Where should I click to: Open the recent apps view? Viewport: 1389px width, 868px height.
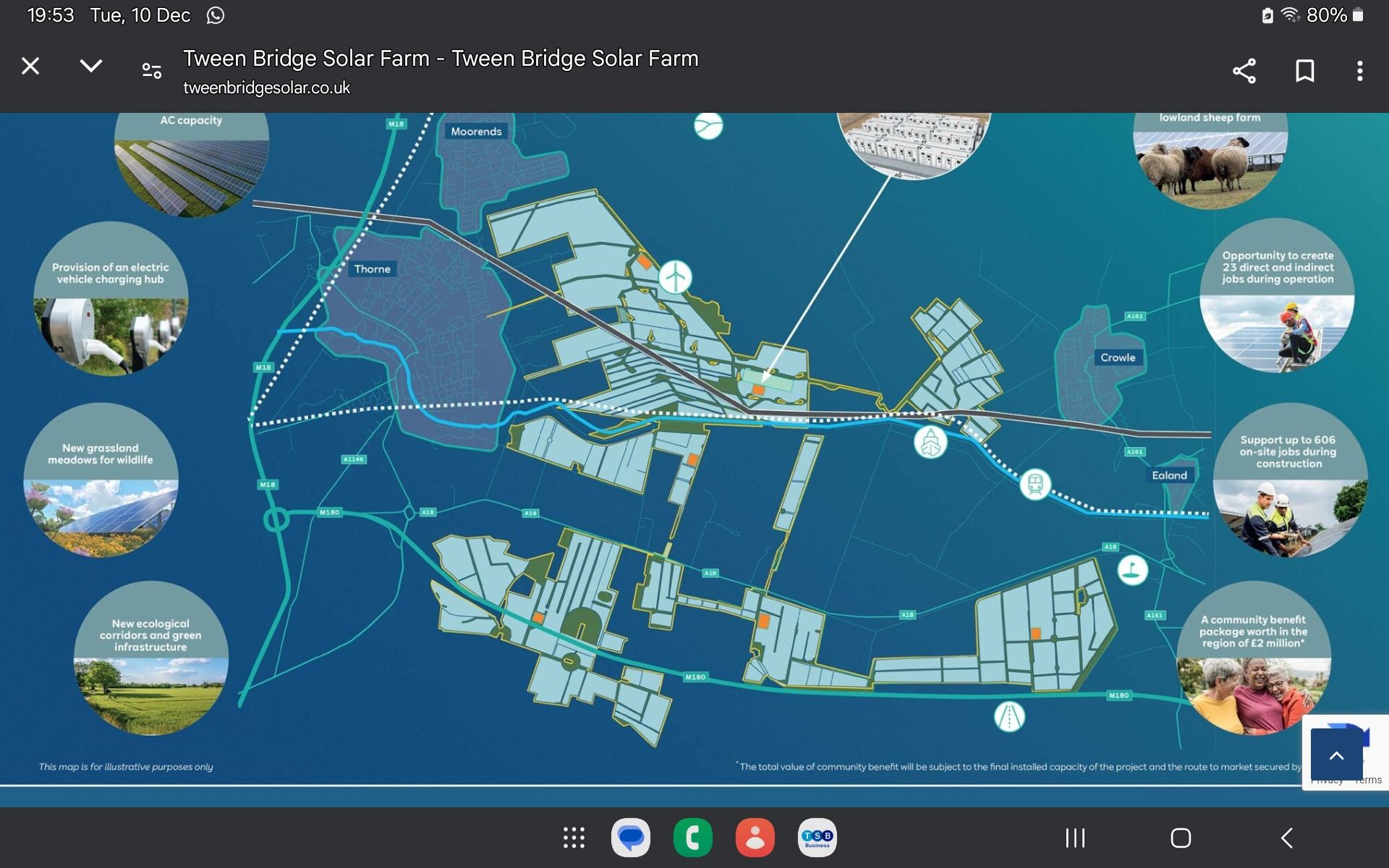pyautogui.click(x=1076, y=838)
